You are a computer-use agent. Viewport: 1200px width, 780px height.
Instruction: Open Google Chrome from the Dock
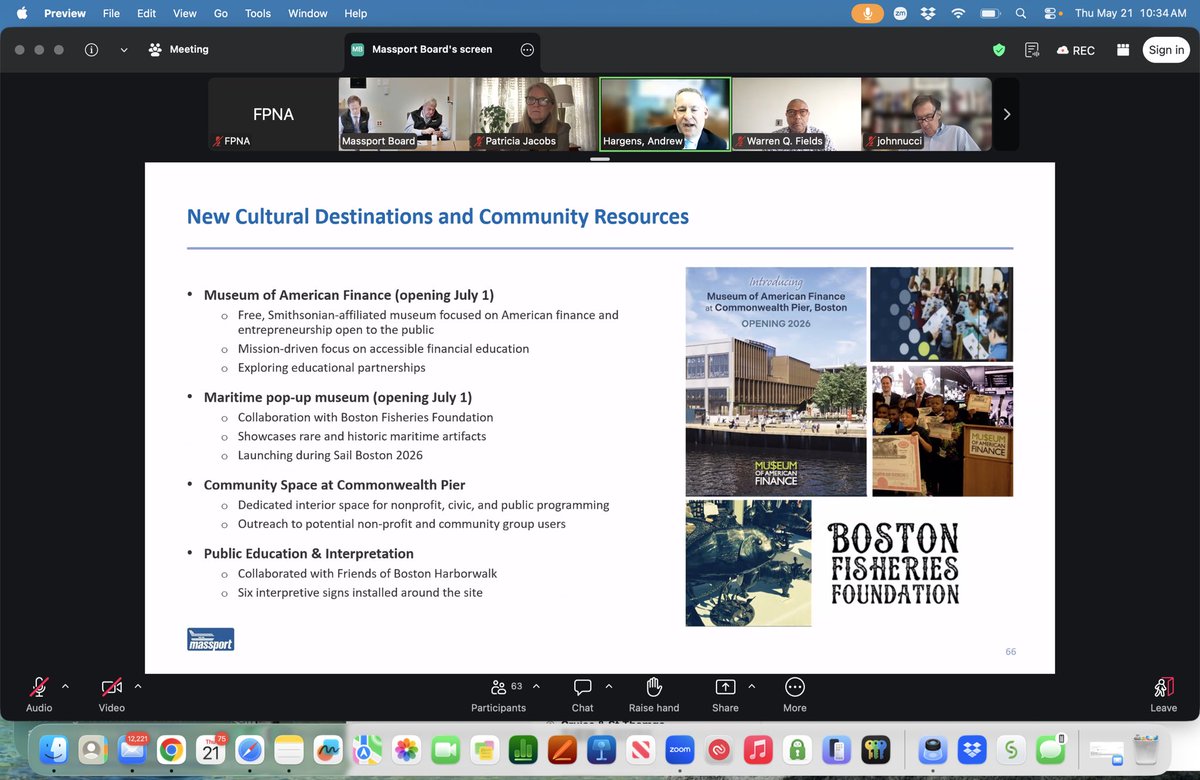171,749
